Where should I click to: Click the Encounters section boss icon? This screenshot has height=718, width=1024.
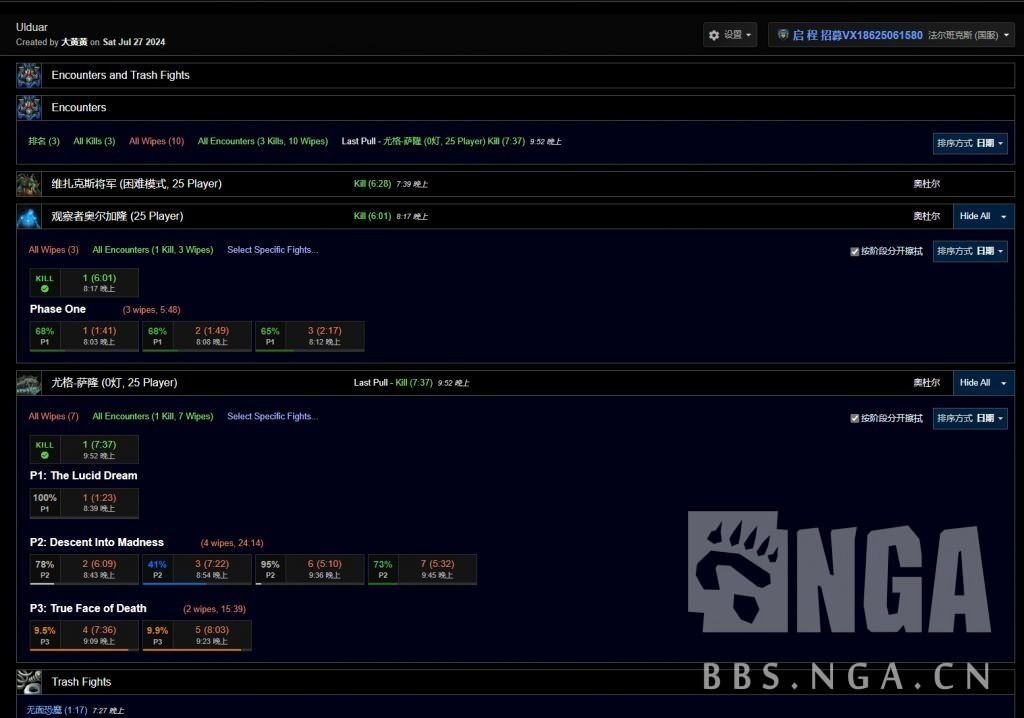click(29, 107)
